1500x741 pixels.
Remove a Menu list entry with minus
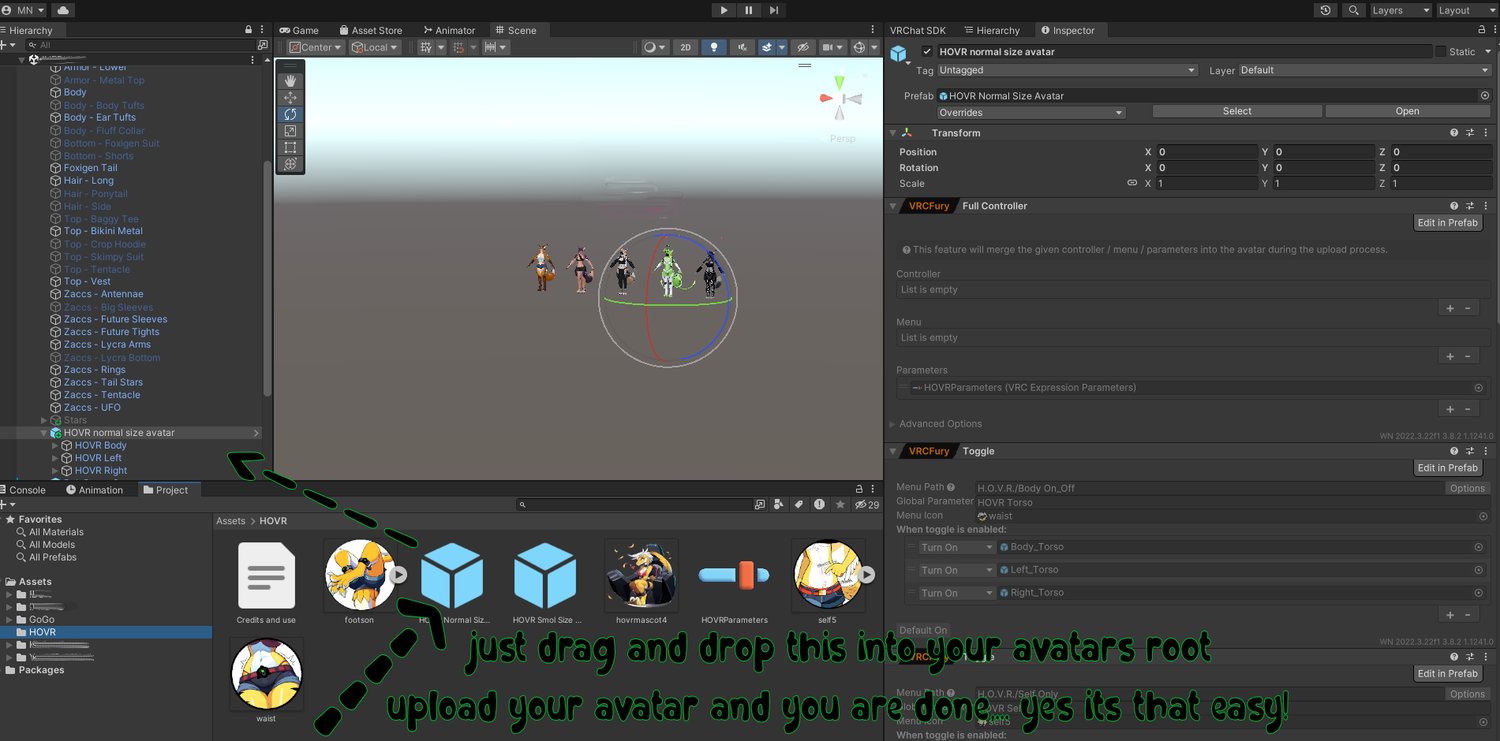tap(1468, 356)
